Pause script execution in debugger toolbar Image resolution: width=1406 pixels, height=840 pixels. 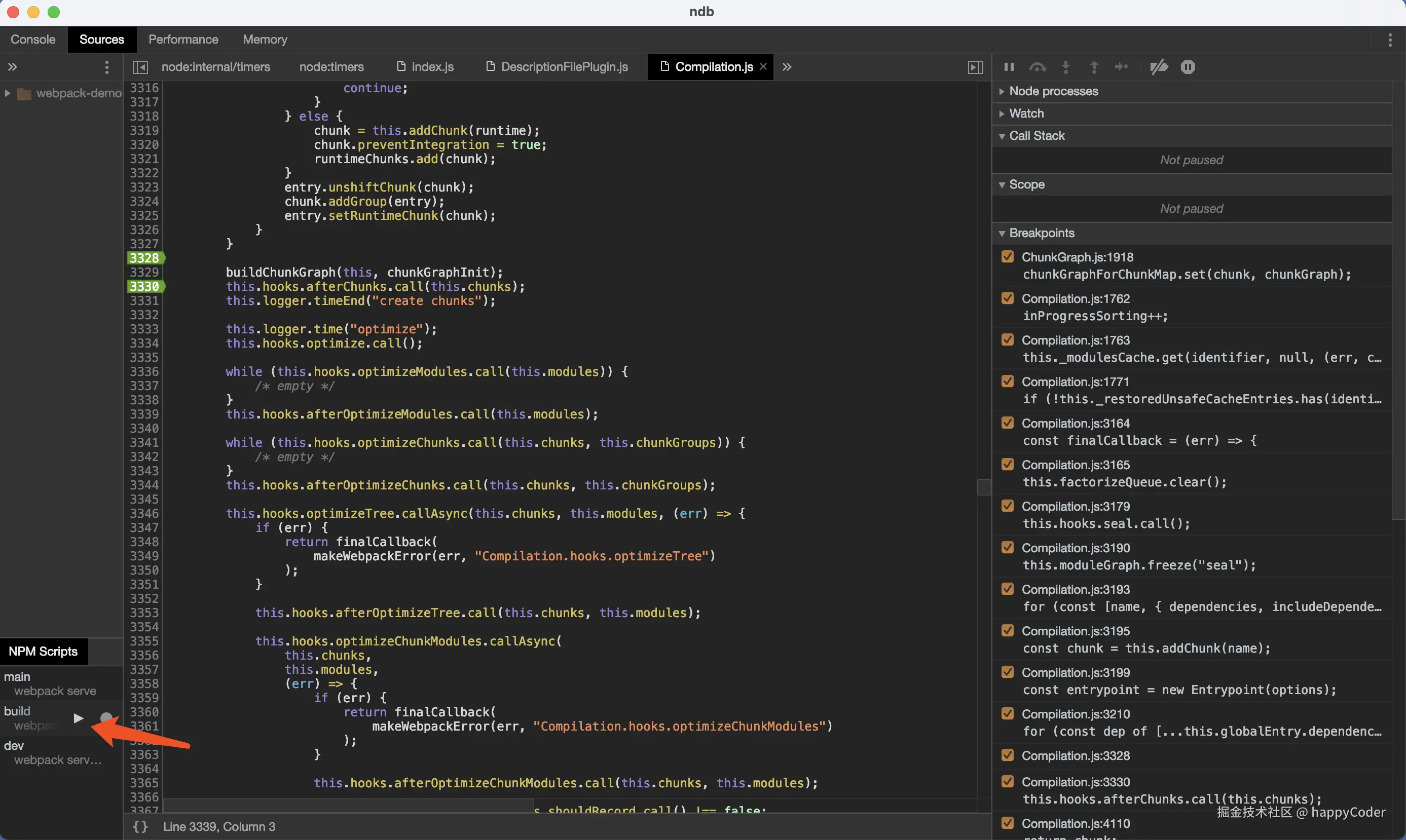[1009, 67]
